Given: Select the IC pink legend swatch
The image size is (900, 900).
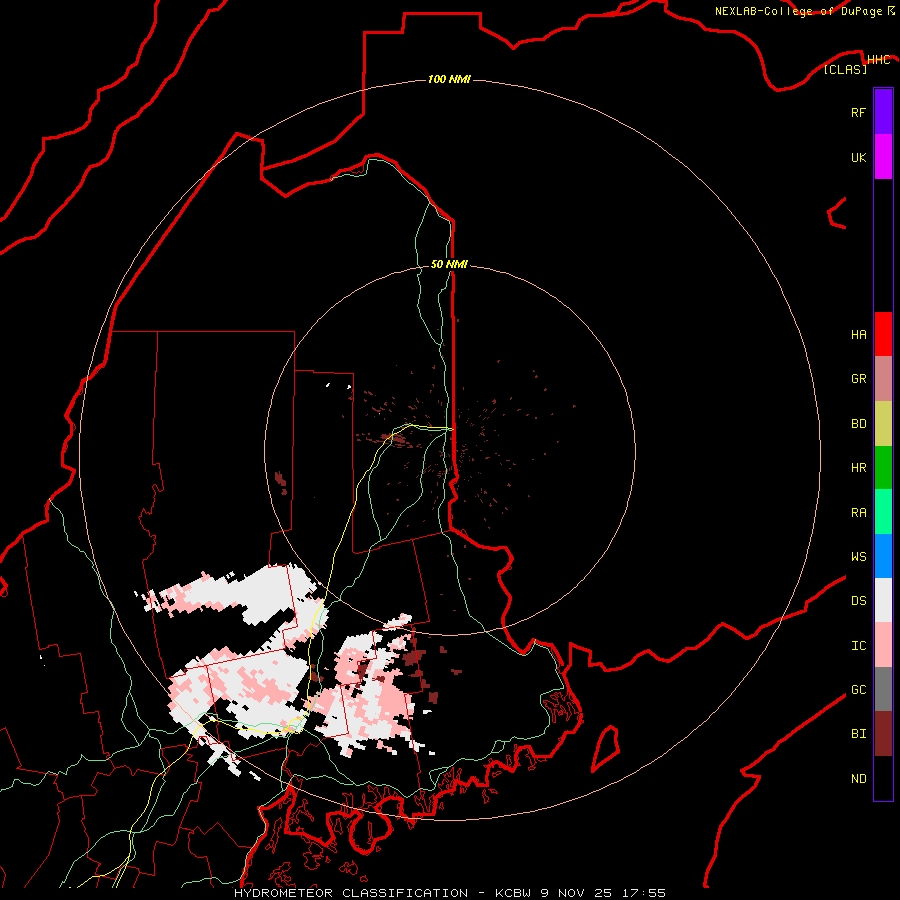Looking at the screenshot, I should pyautogui.click(x=883, y=645).
